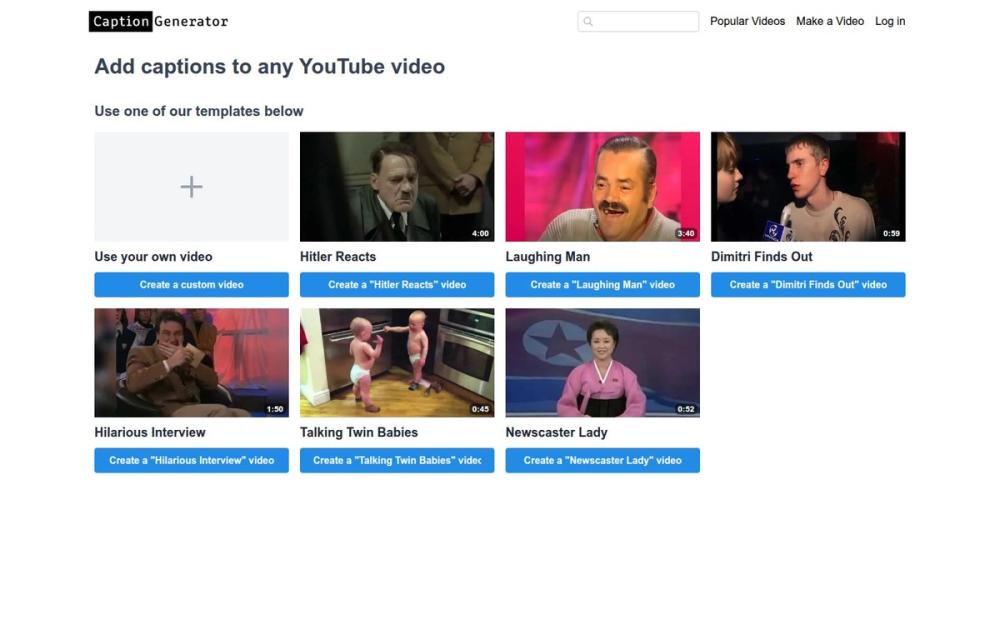Select the Hilarious Interview thumbnail
This screenshot has width=1000, height=625.
coord(191,363)
